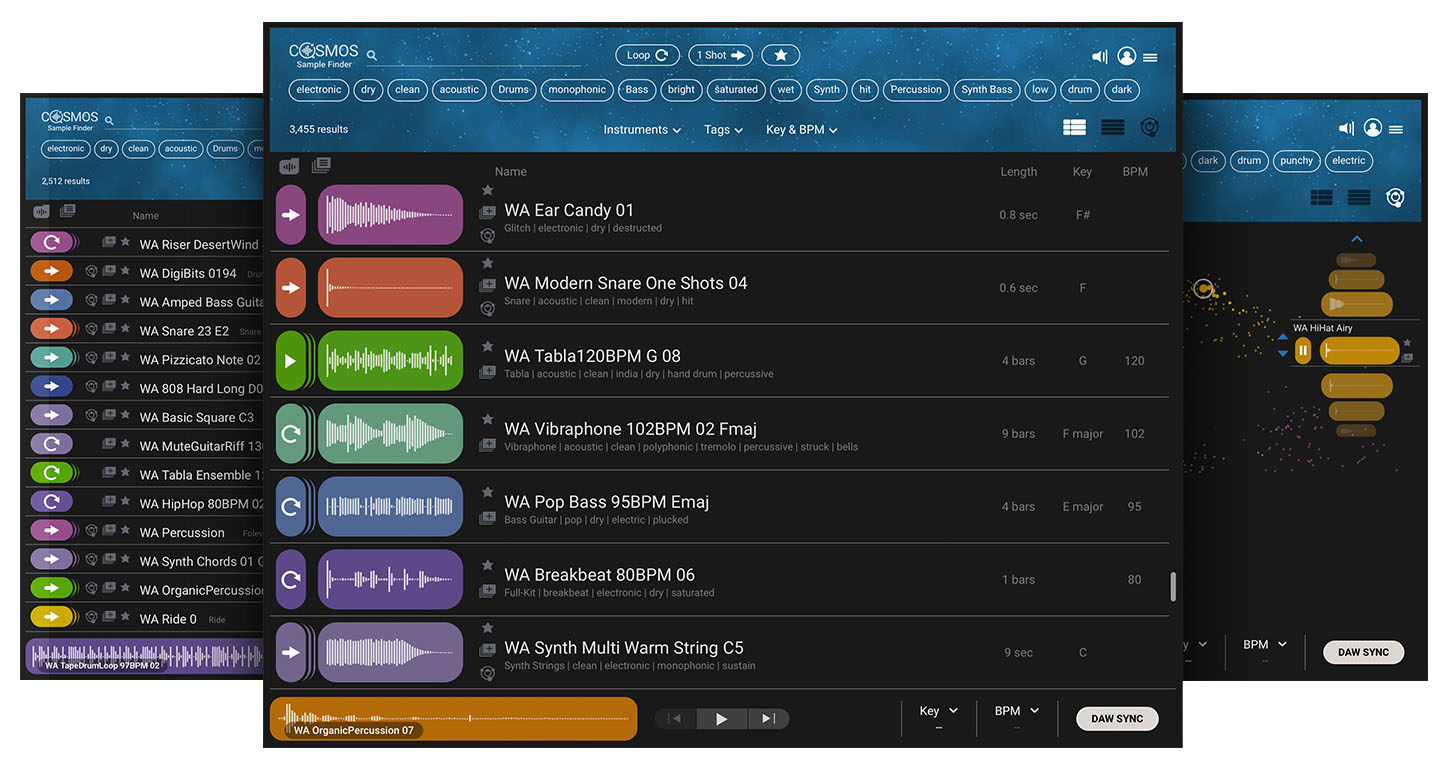Screen dimensions: 1446x768
Task: Switch to waveform list view layout
Action: [x=1074, y=128]
